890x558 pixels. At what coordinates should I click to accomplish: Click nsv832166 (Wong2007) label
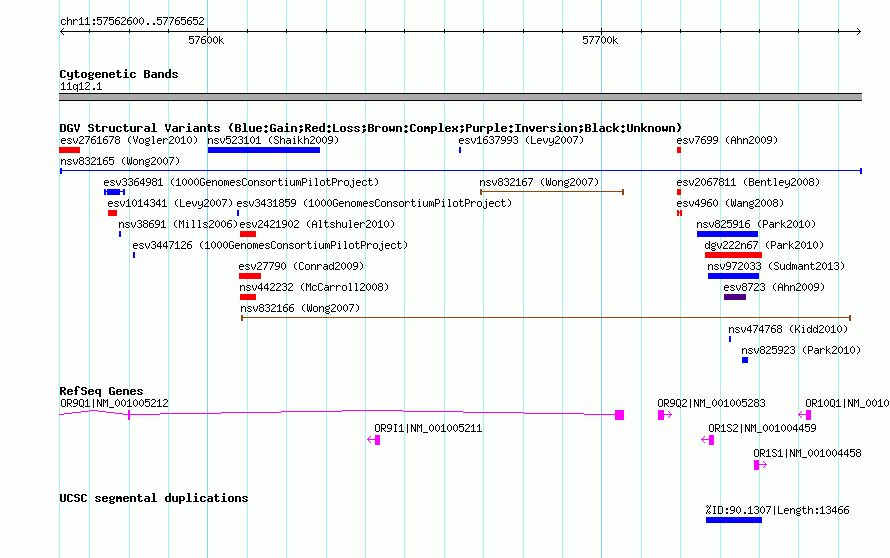pyautogui.click(x=300, y=308)
